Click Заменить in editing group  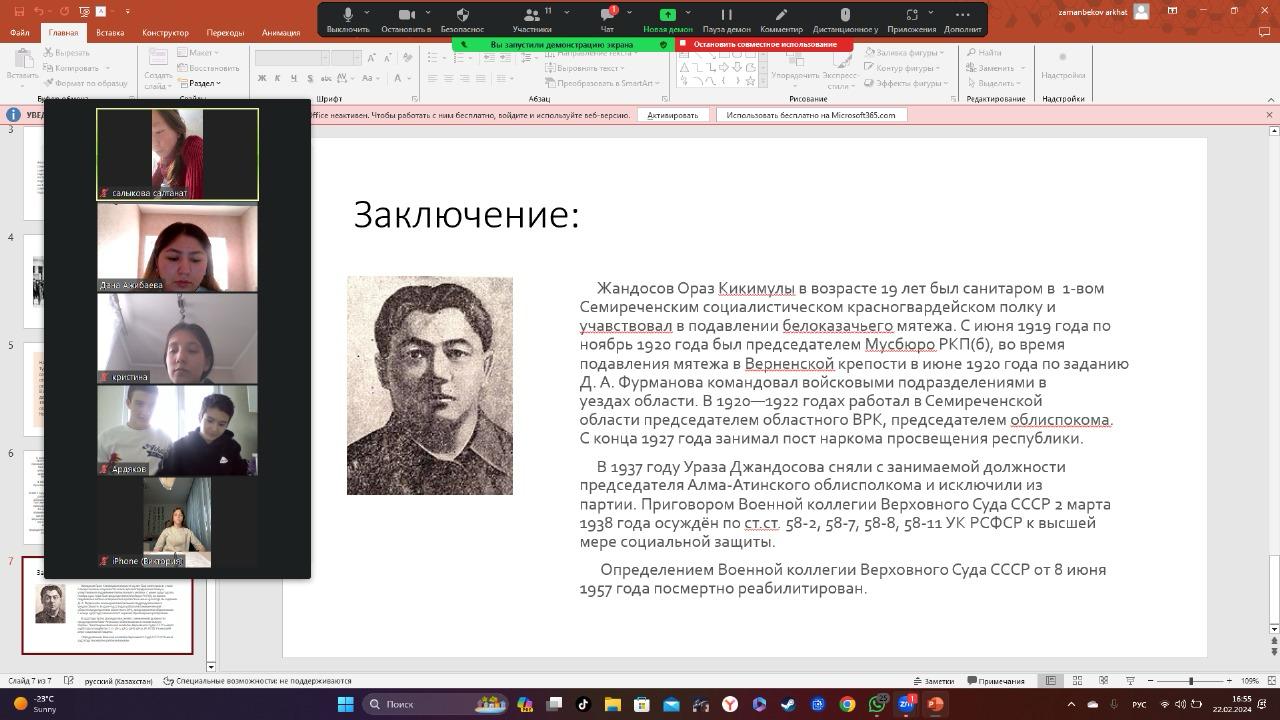[996, 68]
